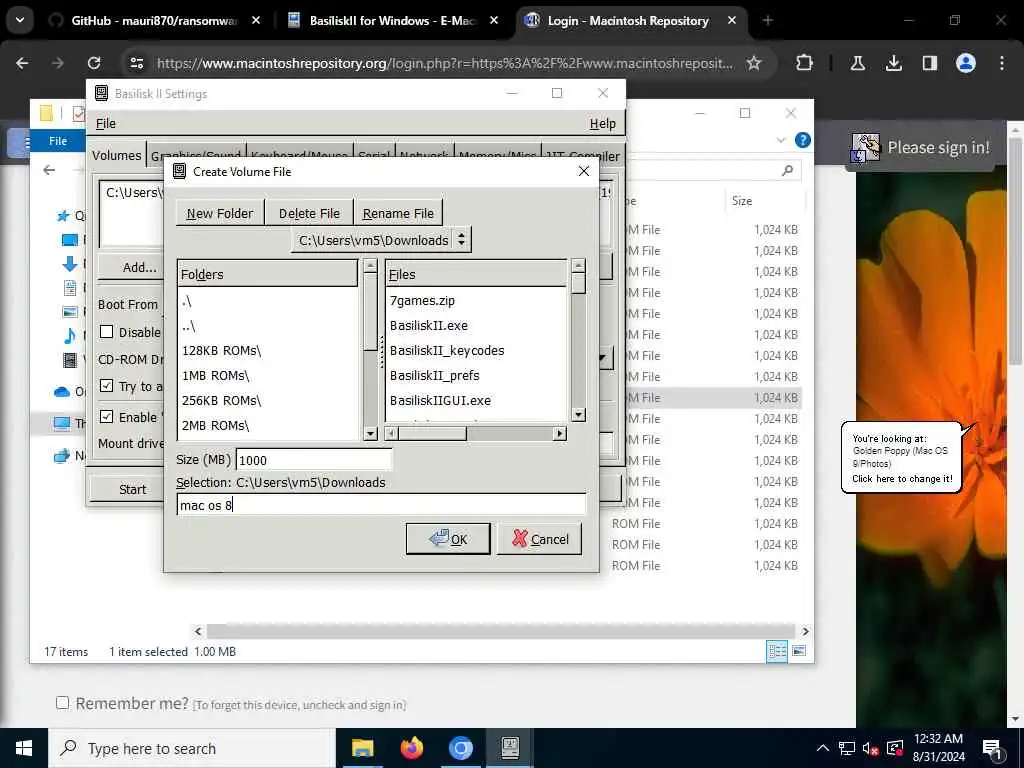Image resolution: width=1024 pixels, height=768 pixels.
Task: Switch to the Volumes tab
Action: point(116,155)
